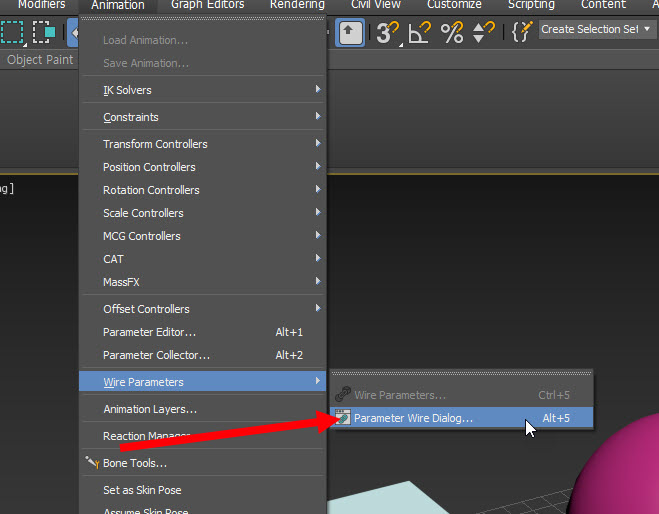Toggle the Window/Crossing selection icon

pyautogui.click(x=44, y=32)
